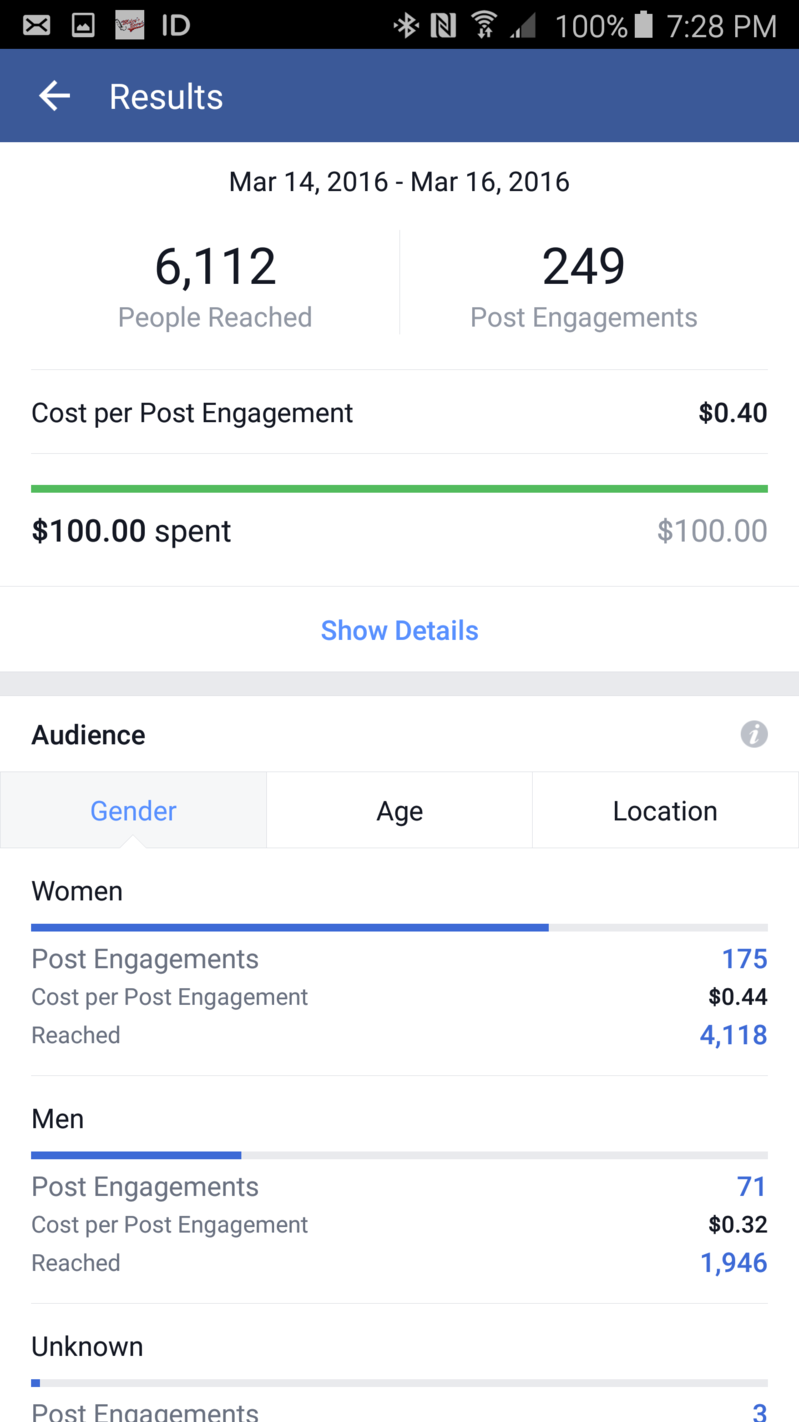This screenshot has height=1422, width=799.
Task: Tap the Men post engagements value 71
Action: pyautogui.click(x=751, y=1187)
